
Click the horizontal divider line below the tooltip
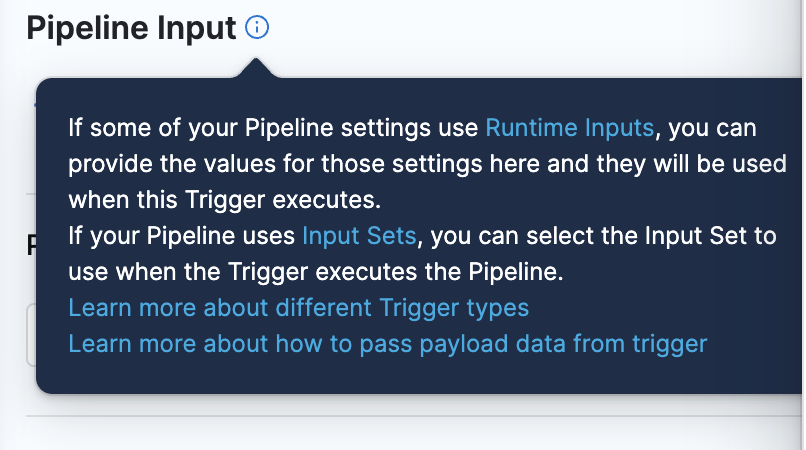click(x=400, y=415)
